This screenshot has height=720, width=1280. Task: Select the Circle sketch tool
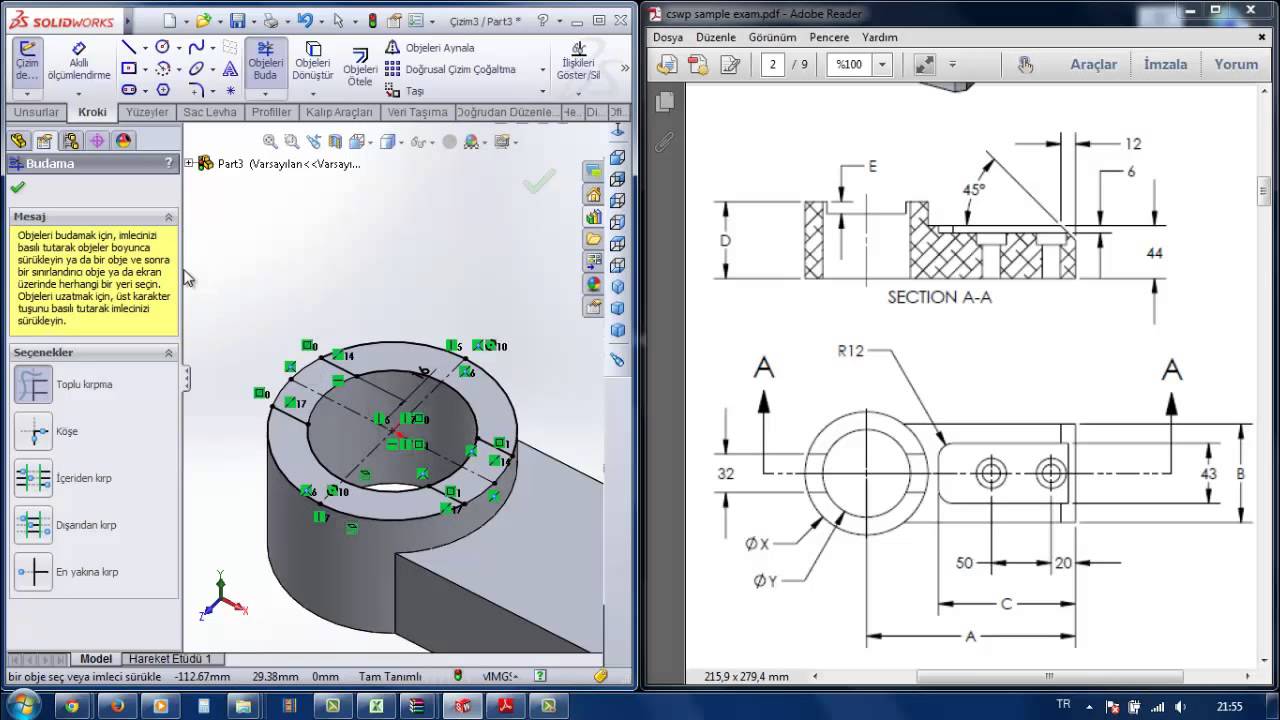[x=163, y=47]
